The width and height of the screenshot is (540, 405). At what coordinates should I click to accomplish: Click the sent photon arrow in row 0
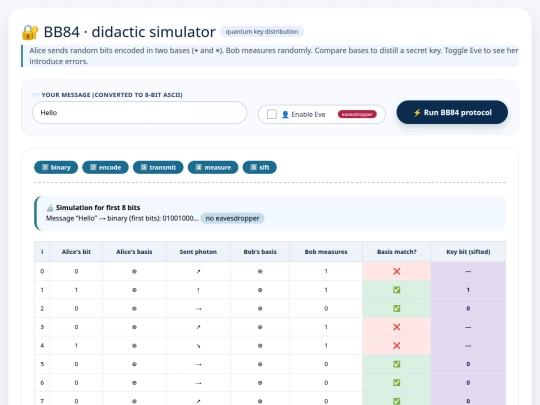(198, 271)
